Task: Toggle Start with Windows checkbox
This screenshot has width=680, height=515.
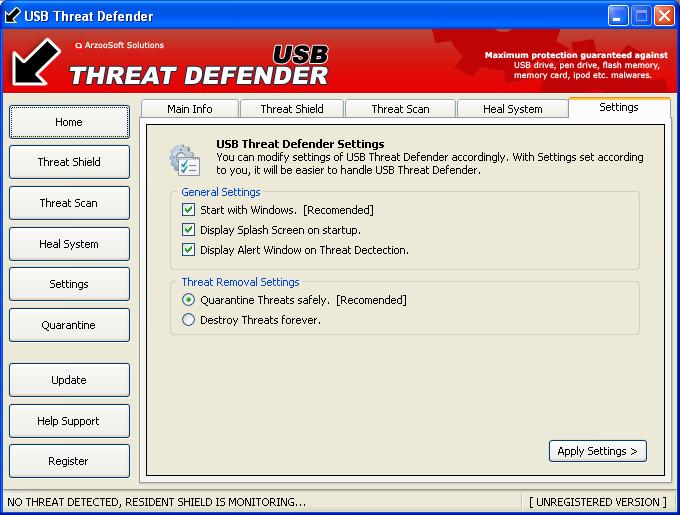Action: coord(188,210)
